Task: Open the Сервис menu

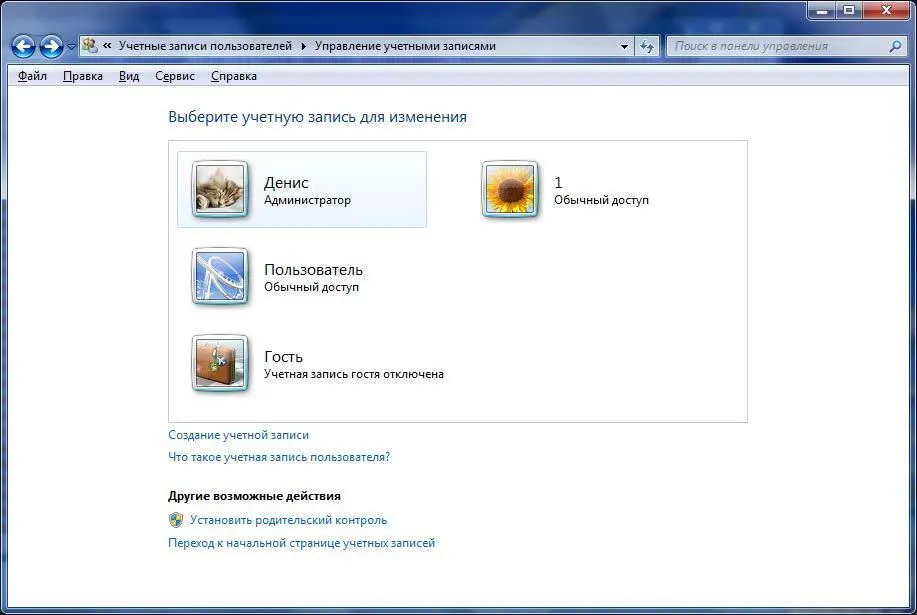Action: coord(175,76)
